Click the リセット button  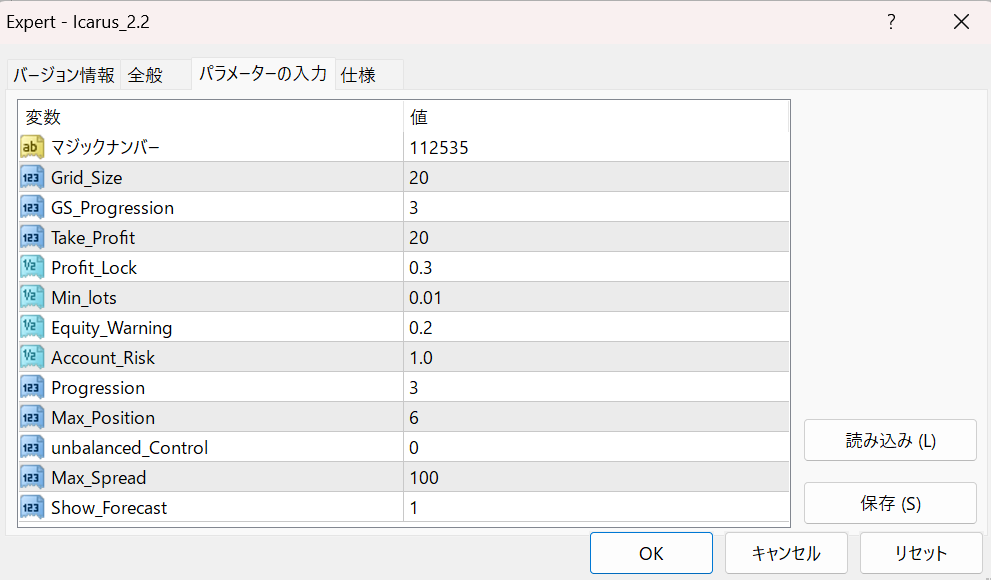click(921, 553)
